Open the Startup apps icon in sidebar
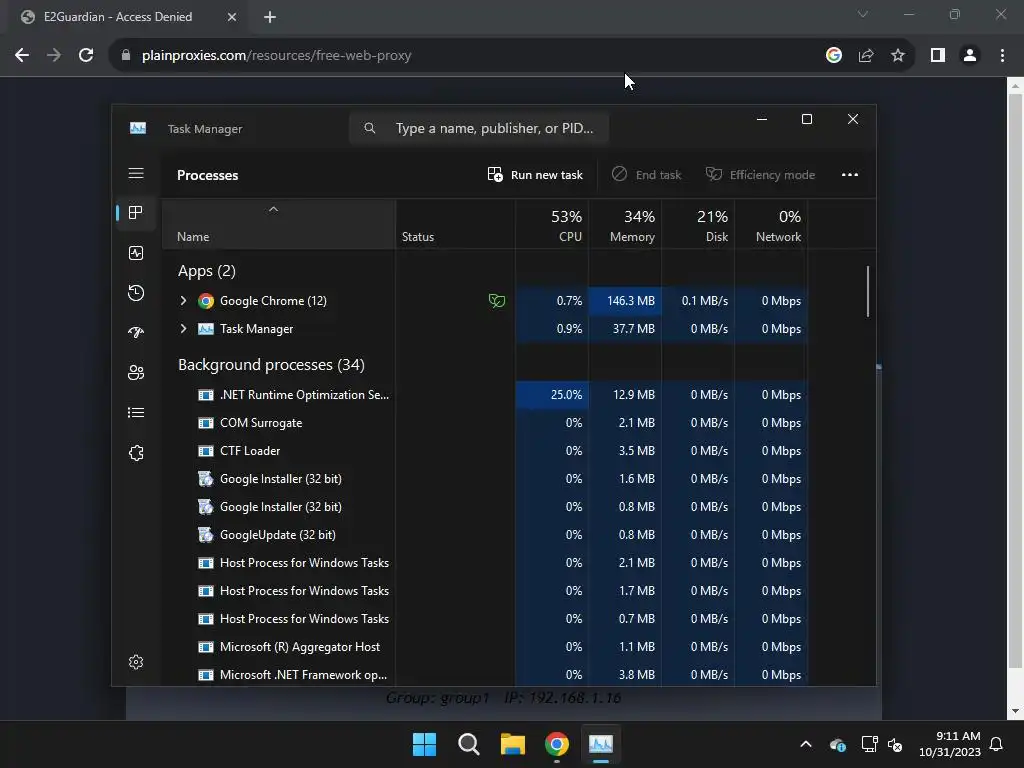The image size is (1024, 768). tap(136, 332)
